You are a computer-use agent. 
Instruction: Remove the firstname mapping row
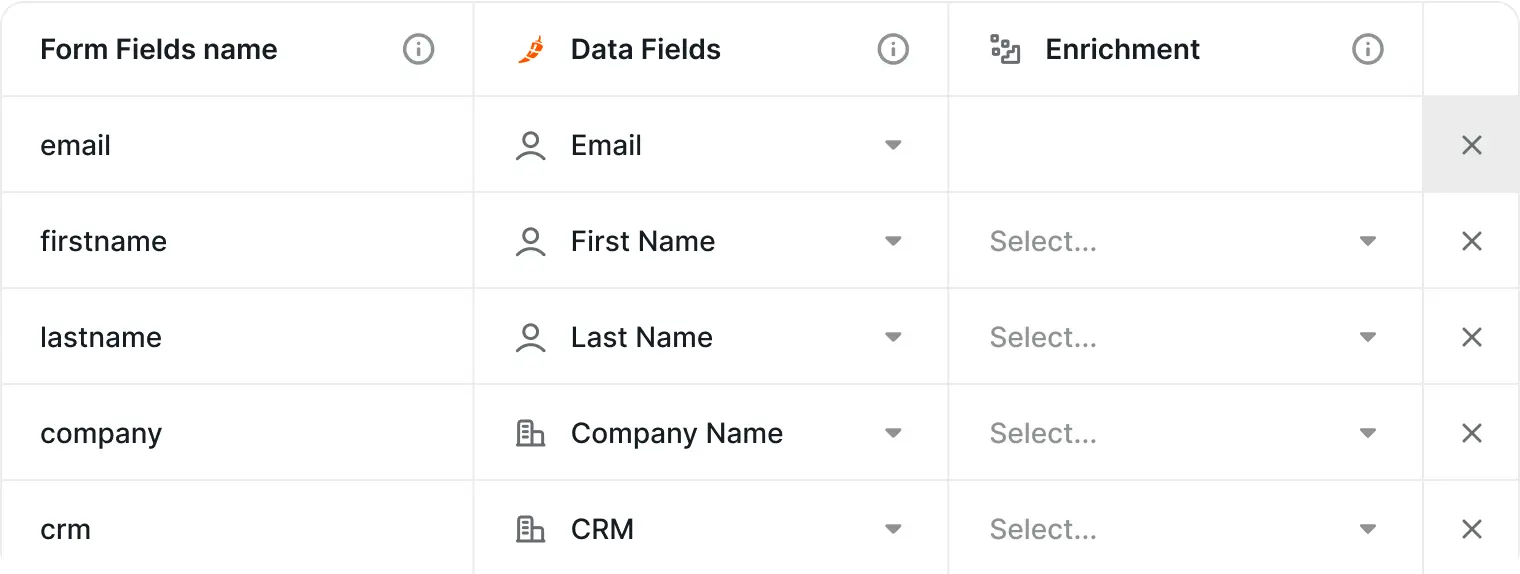[x=1471, y=241]
